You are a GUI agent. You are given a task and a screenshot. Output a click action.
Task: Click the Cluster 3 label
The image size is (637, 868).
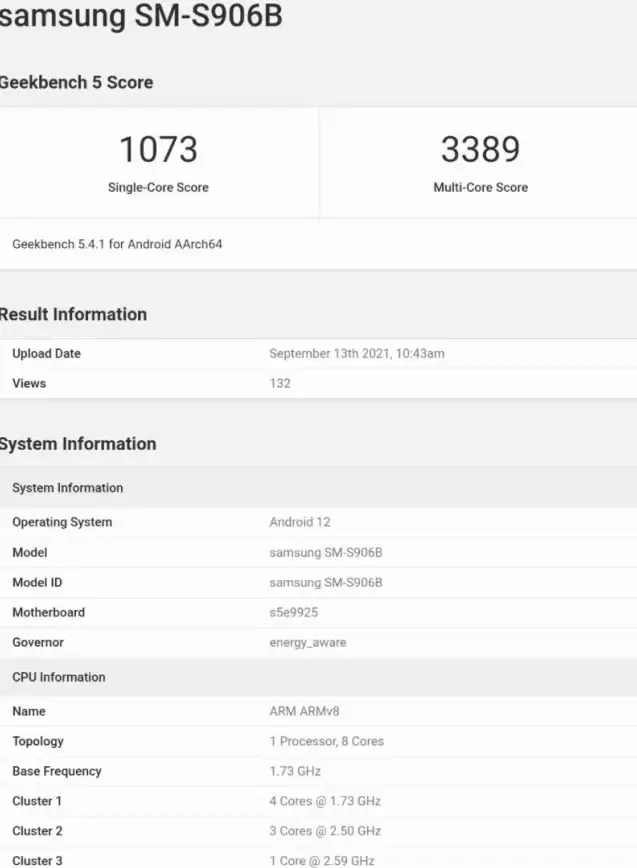tap(37, 861)
